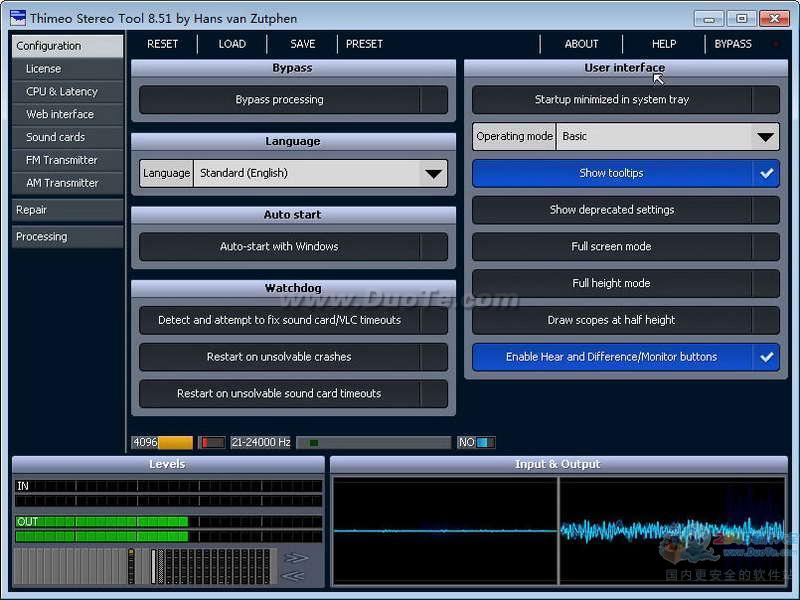Minimize the Stereo Tool window

[x=709, y=19]
